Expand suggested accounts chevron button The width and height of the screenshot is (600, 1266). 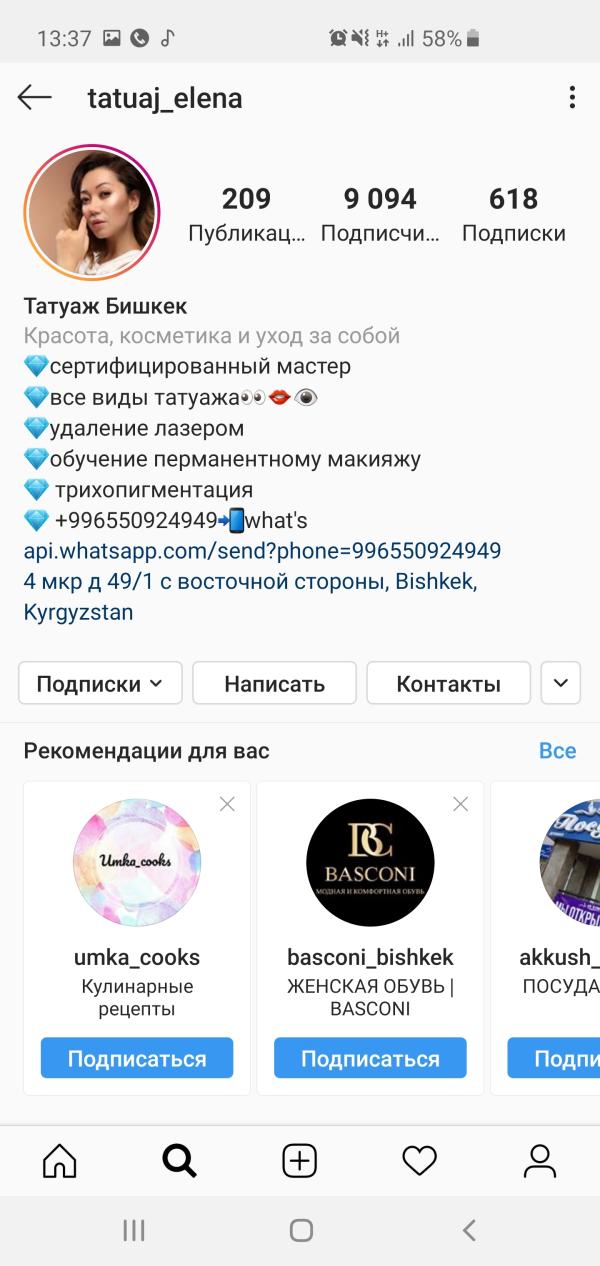561,684
